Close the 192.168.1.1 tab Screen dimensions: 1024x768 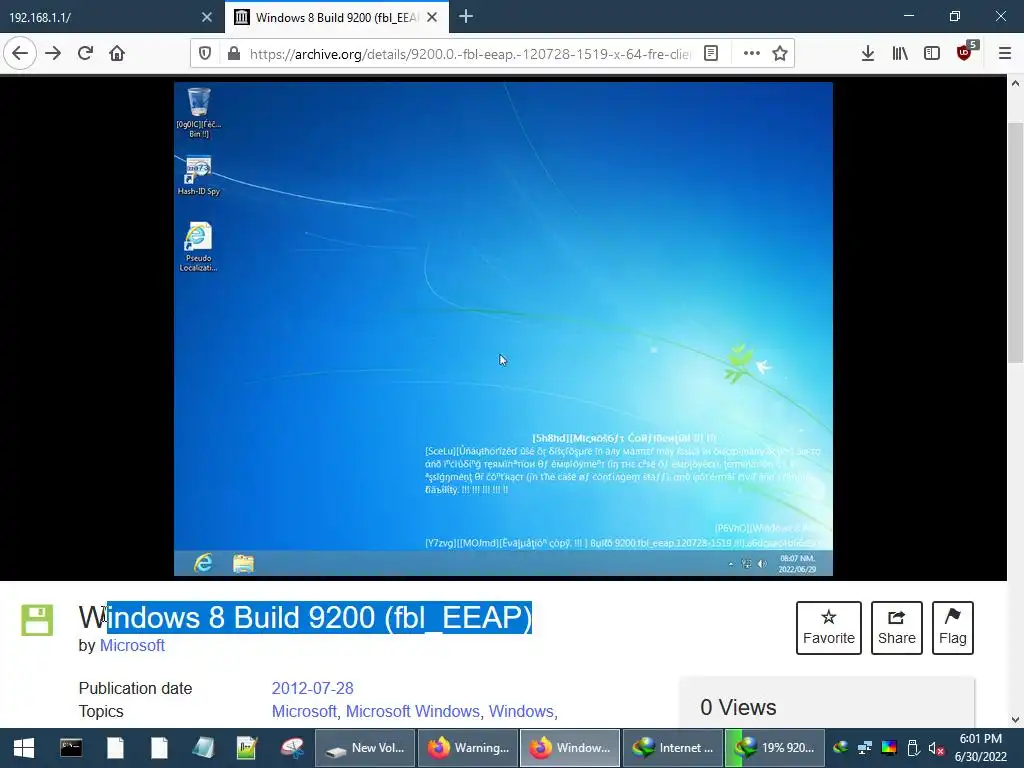click(207, 18)
